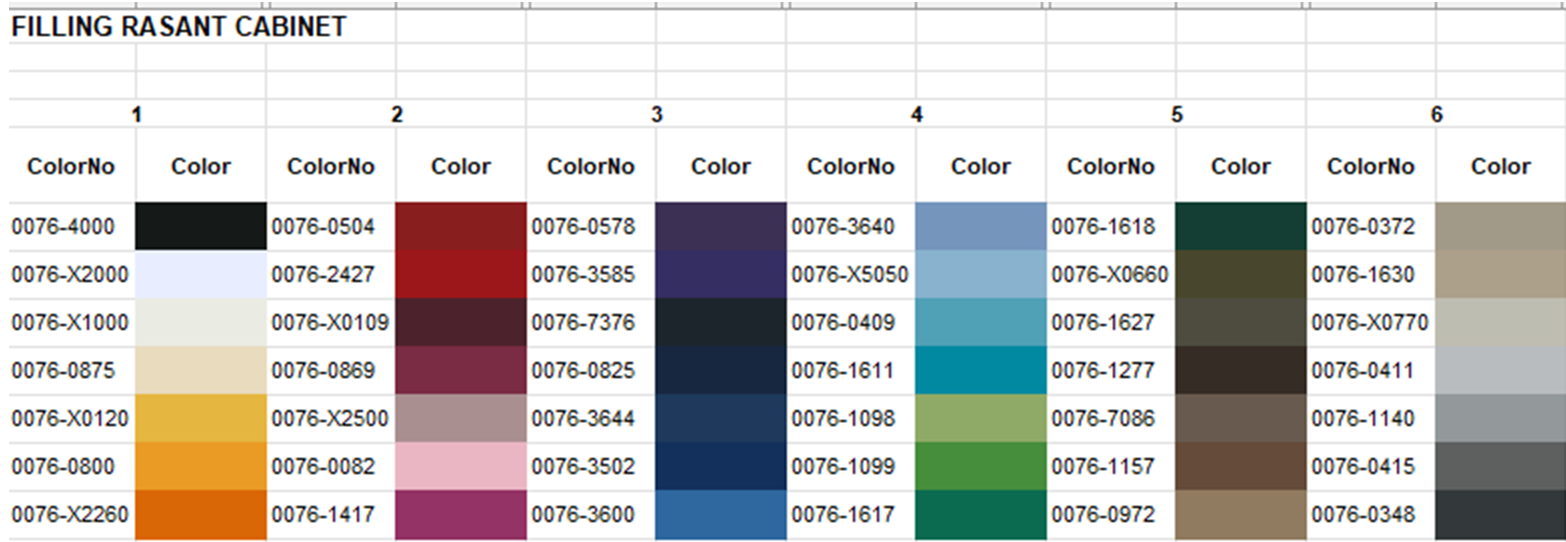This screenshot has height=542, width=1566.
Task: Click the teal swatch beside 0076-1611
Action: tap(980, 370)
